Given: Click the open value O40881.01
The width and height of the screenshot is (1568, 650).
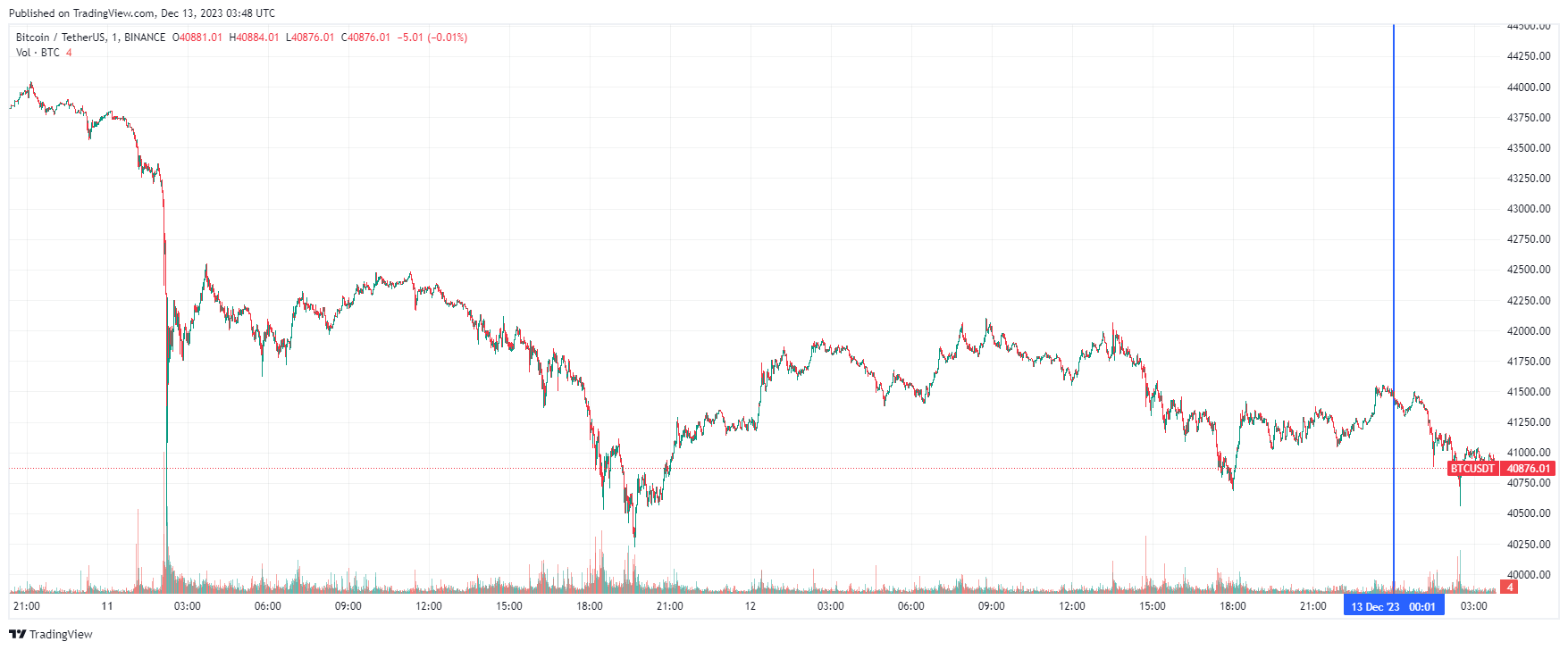Looking at the screenshot, I should pyautogui.click(x=197, y=37).
